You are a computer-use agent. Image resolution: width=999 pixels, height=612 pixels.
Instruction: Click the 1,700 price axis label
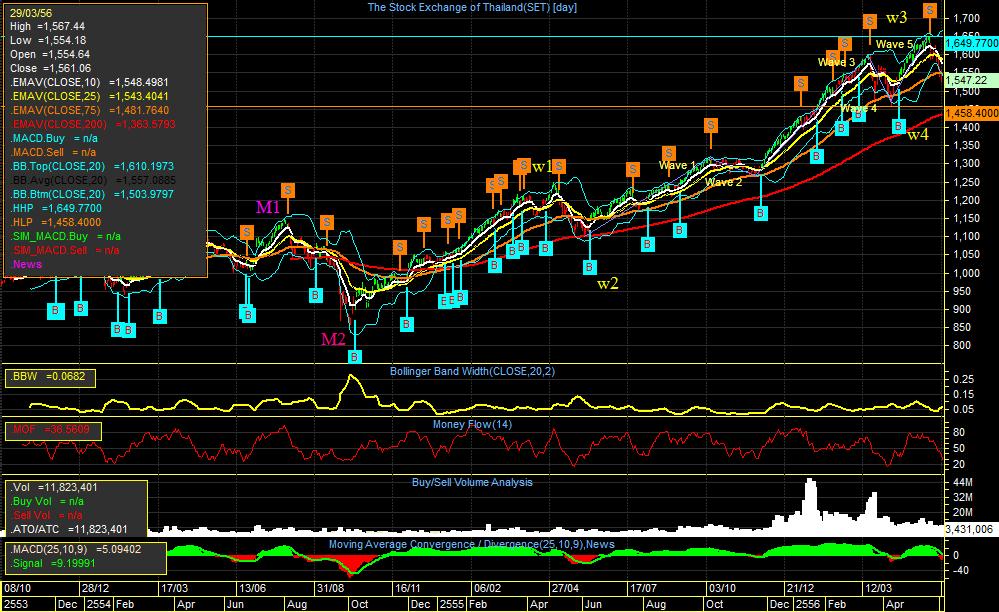[966, 18]
